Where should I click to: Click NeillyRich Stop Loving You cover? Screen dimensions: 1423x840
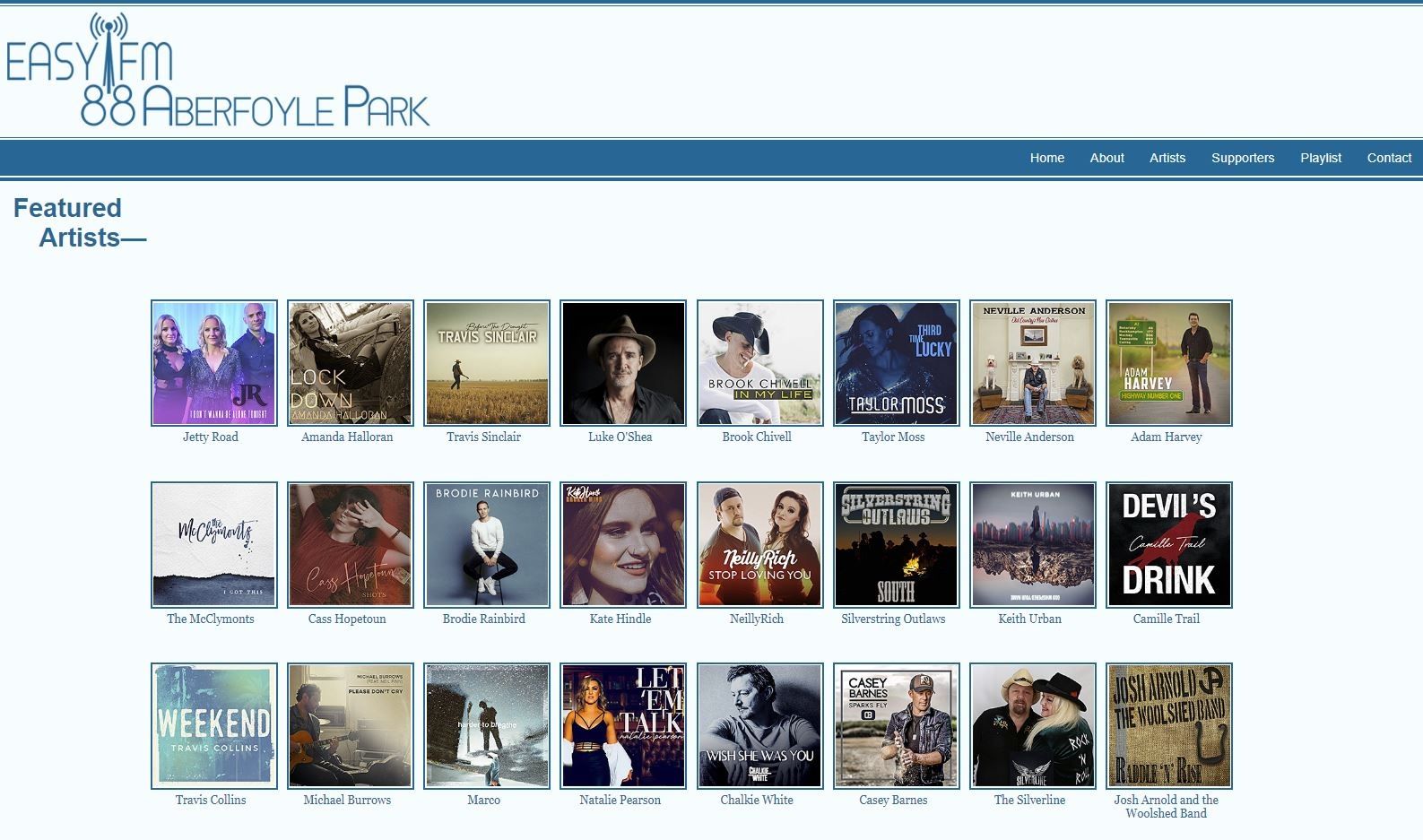click(x=760, y=545)
